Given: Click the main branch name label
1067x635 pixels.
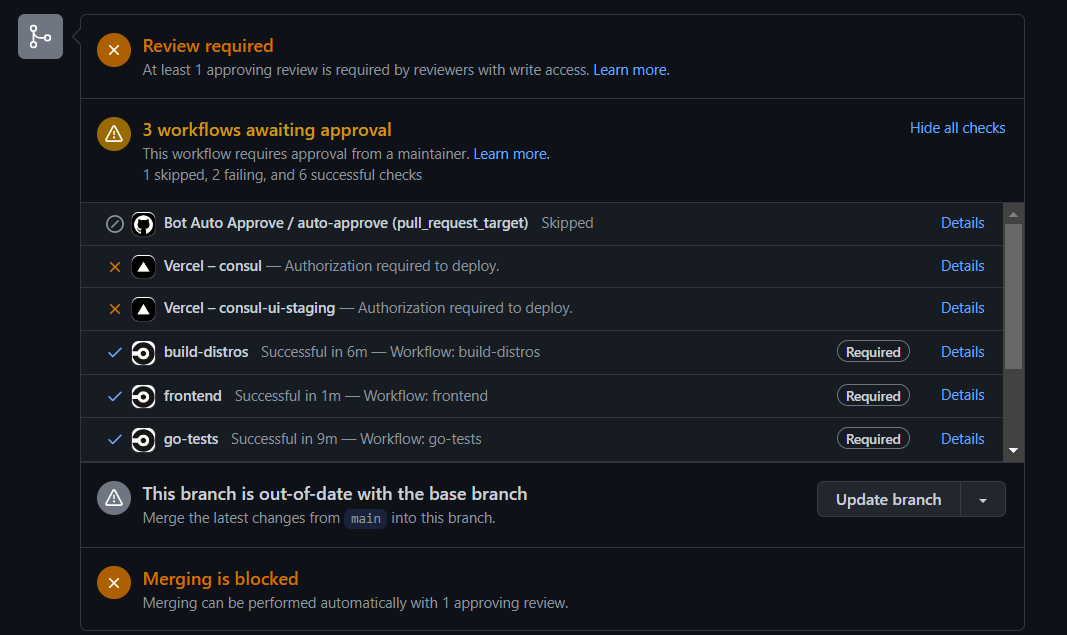Looking at the screenshot, I should coord(365,519).
